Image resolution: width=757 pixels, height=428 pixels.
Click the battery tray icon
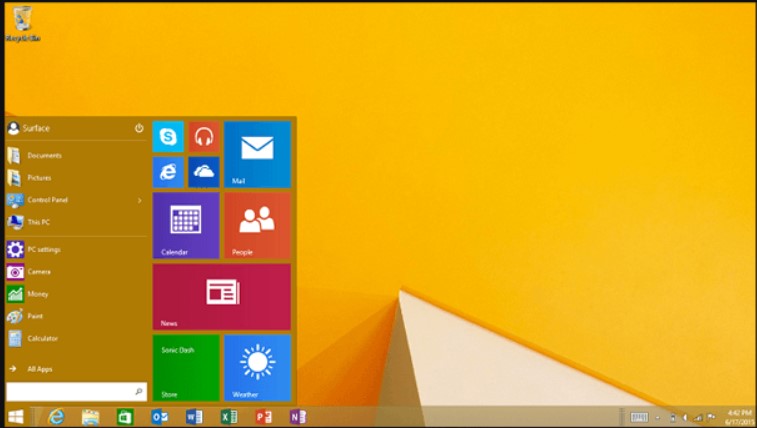point(673,418)
